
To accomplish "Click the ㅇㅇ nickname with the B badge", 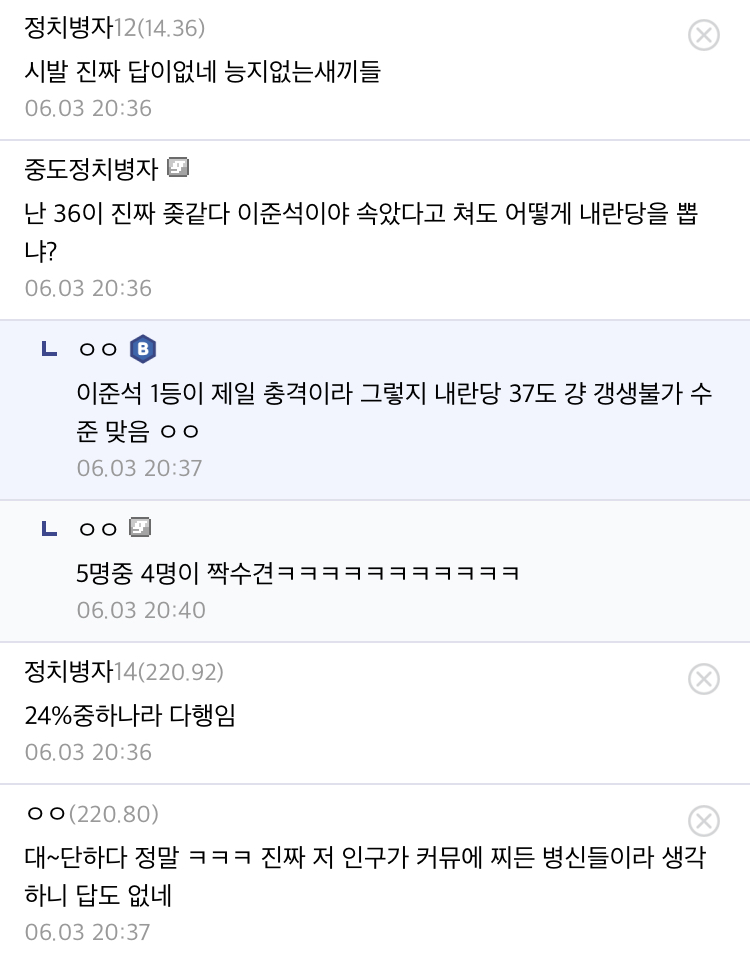I will point(97,349).
